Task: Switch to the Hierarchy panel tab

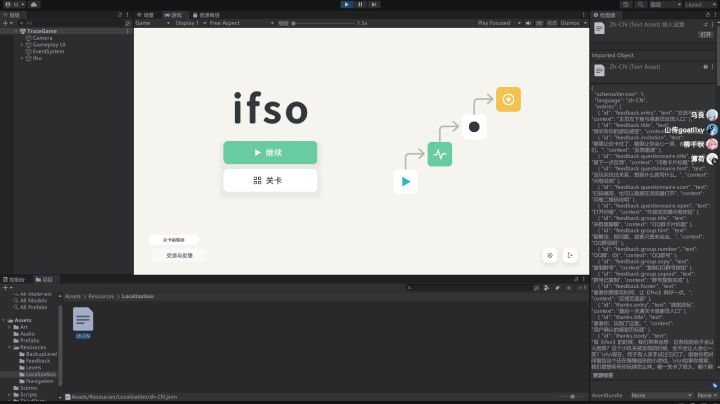Action: coord(12,15)
